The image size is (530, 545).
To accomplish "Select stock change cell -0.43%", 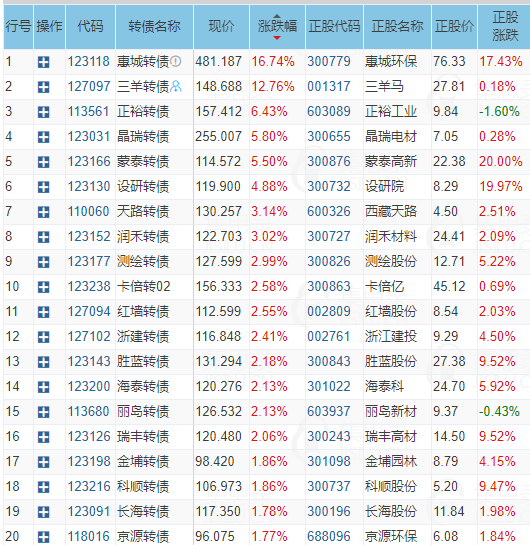I will [x=499, y=412].
